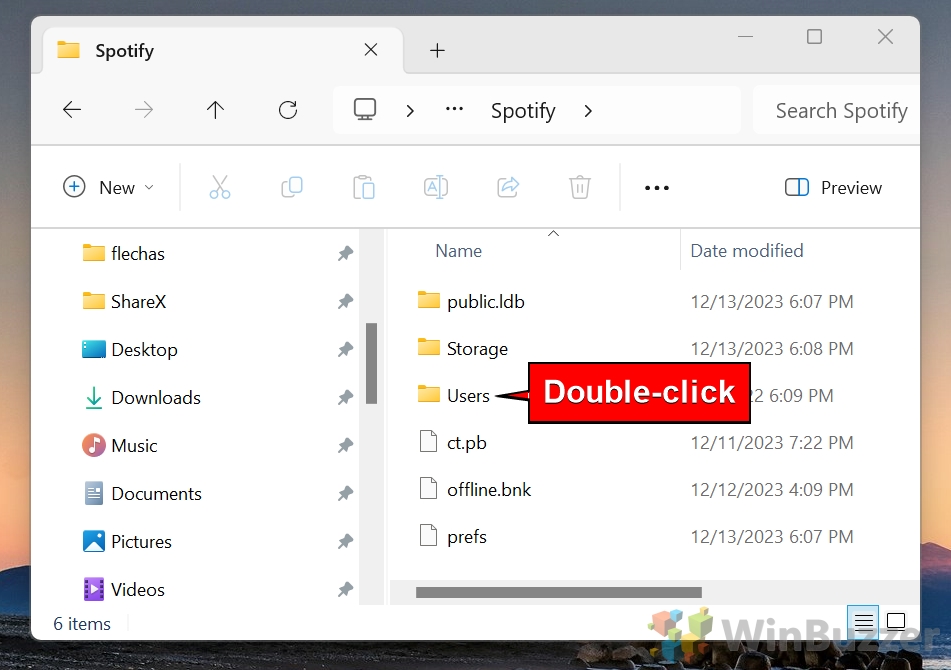Select the prefs file
Screen dimensions: 951x670
point(466,537)
